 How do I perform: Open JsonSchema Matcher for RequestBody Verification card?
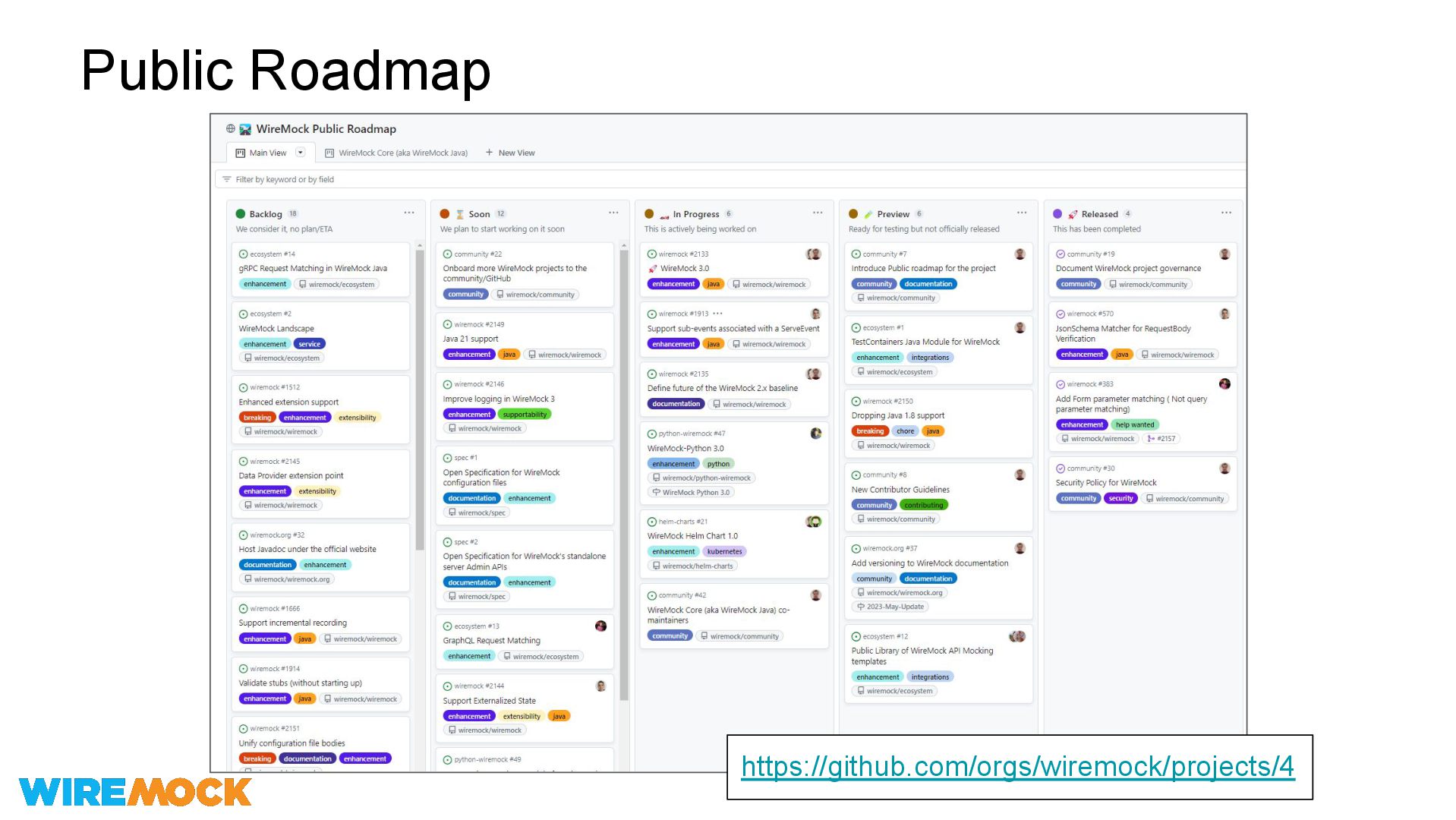1123,334
